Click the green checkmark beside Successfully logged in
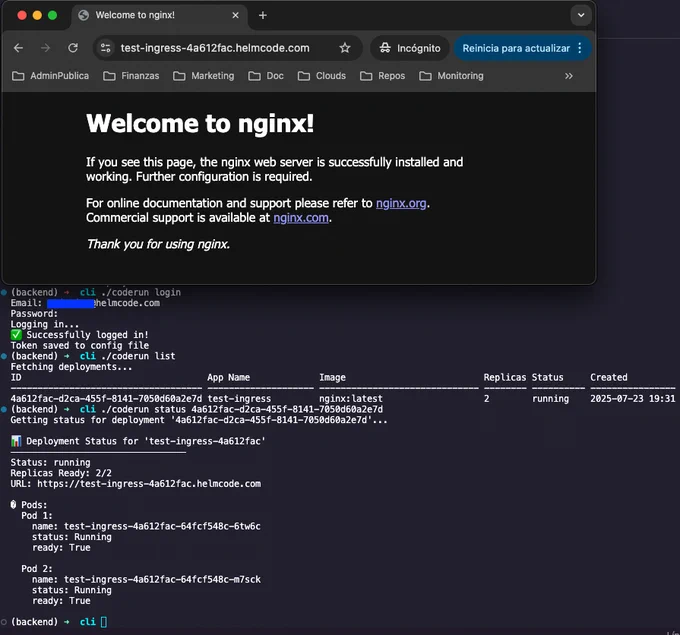This screenshot has width=680, height=635. (x=16, y=335)
